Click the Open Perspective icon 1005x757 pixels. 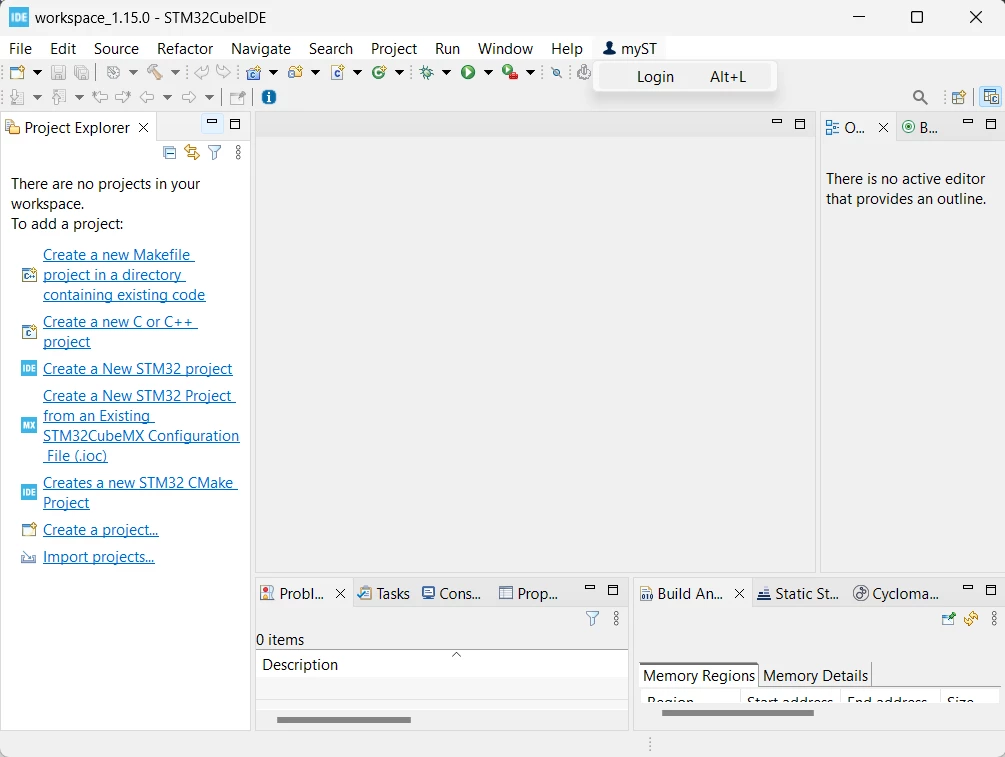click(x=959, y=97)
